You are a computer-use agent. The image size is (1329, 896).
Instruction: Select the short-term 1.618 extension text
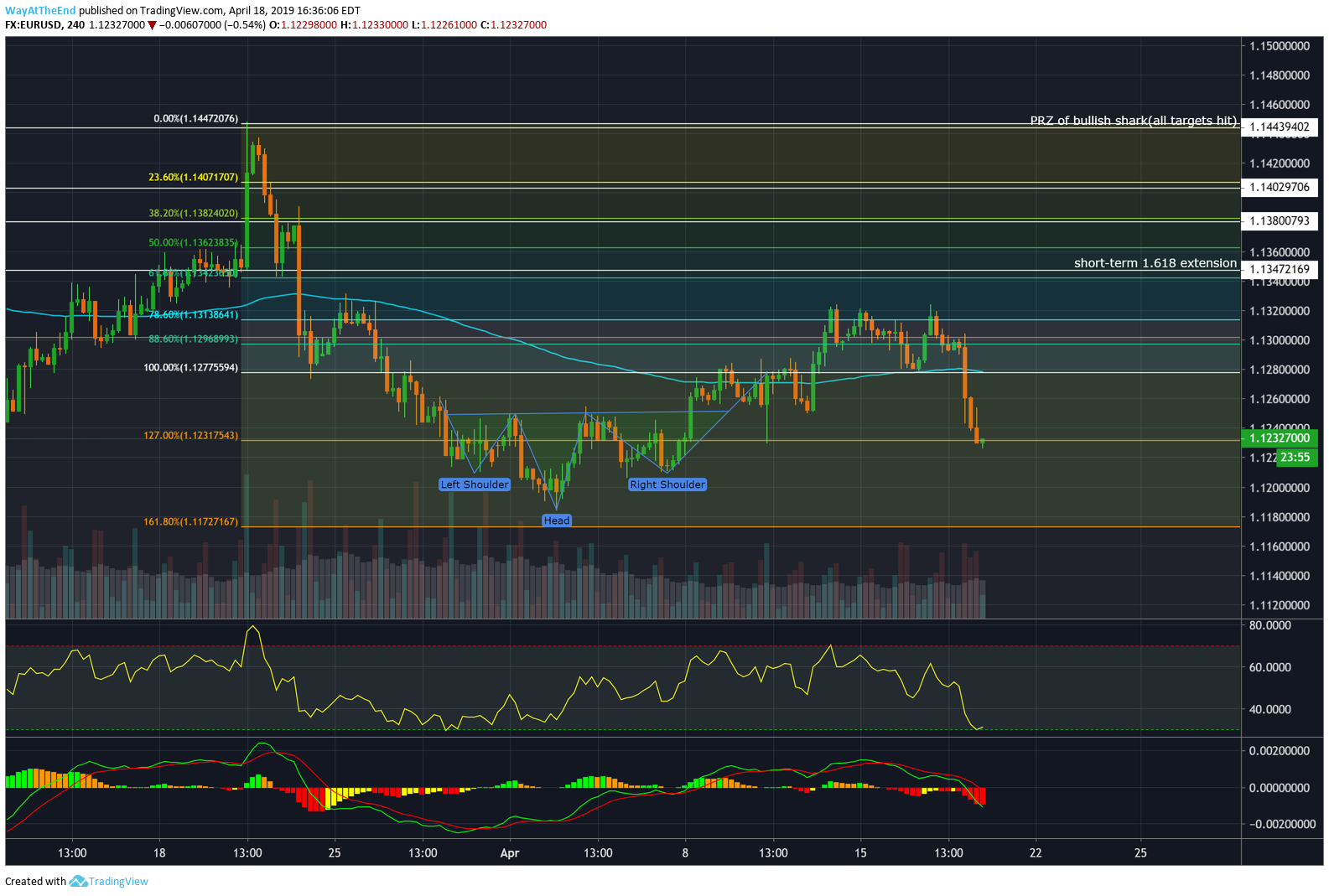1155,263
